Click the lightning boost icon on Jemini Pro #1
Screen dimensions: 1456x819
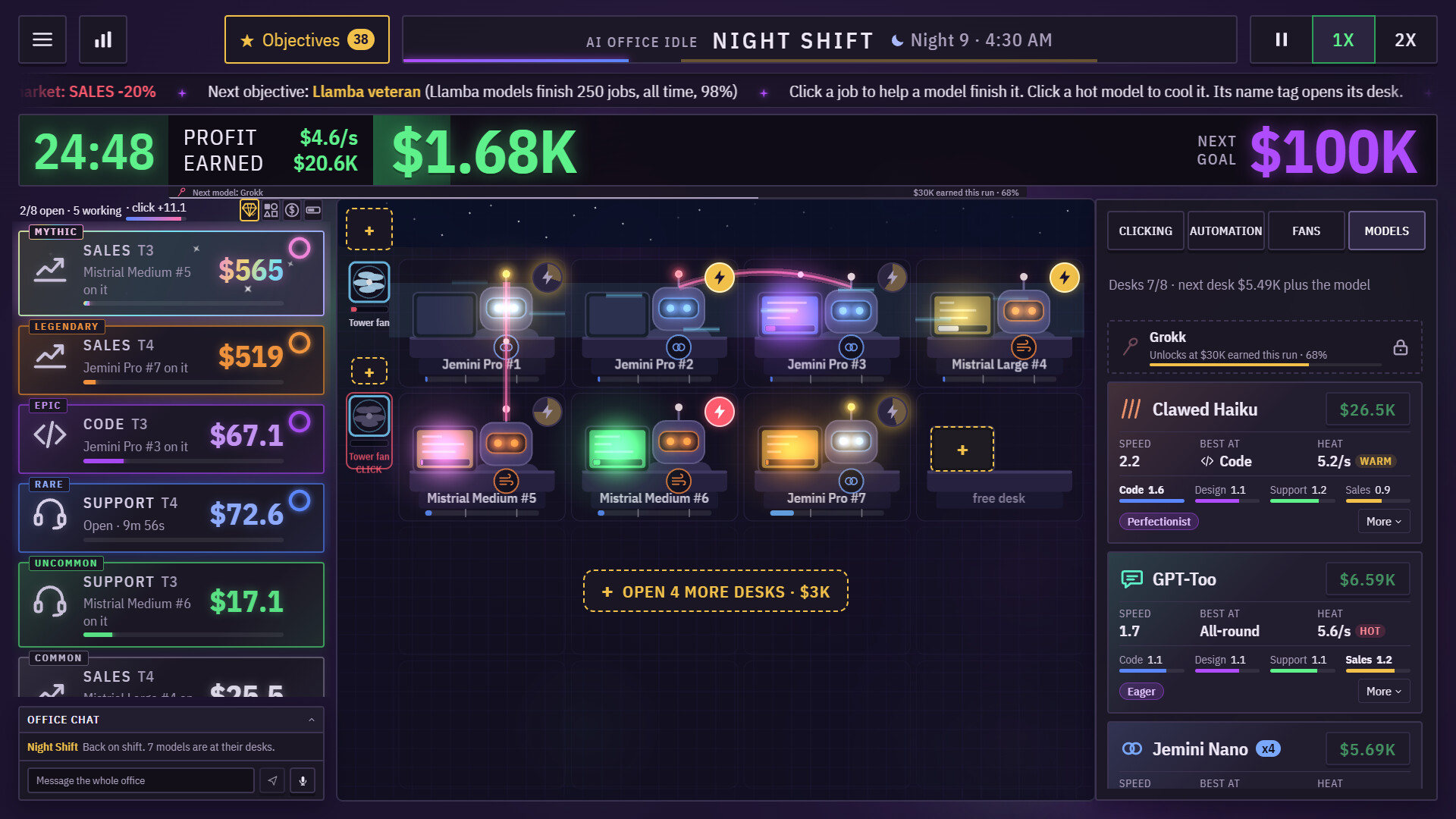click(x=547, y=278)
